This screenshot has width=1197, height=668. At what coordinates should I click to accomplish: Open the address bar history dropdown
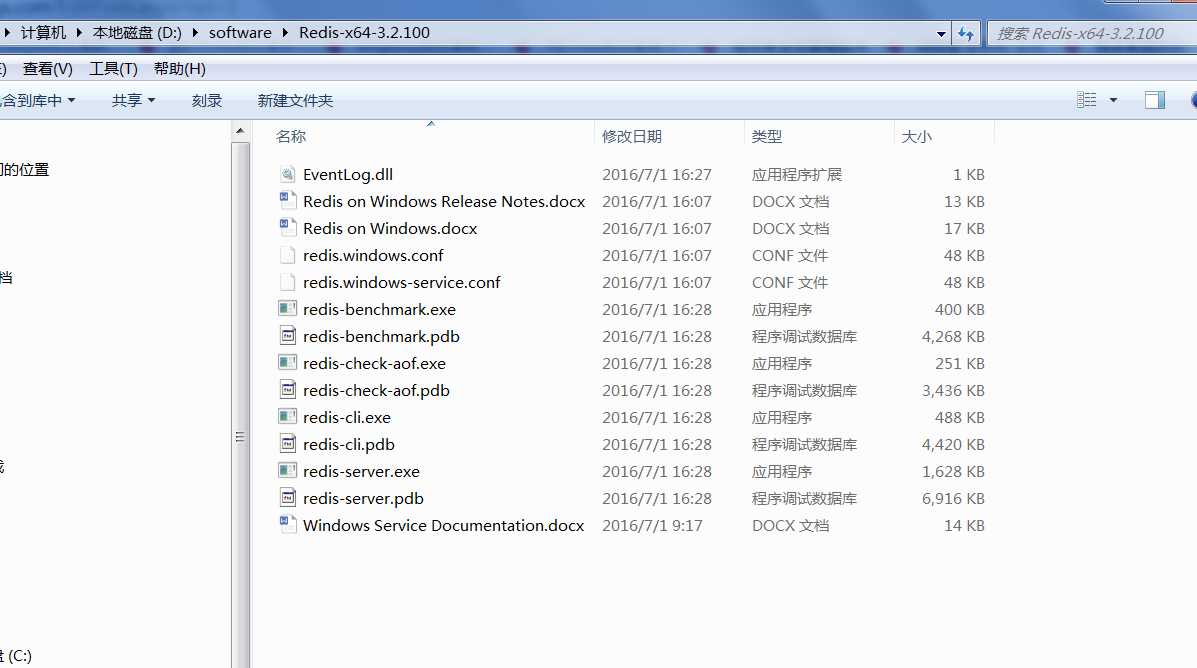[940, 34]
